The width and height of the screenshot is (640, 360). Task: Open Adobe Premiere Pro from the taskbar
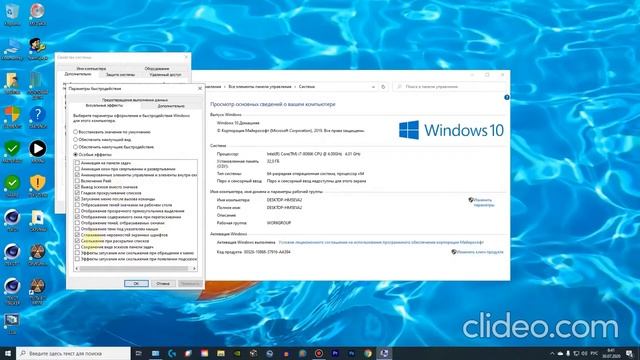(335, 353)
